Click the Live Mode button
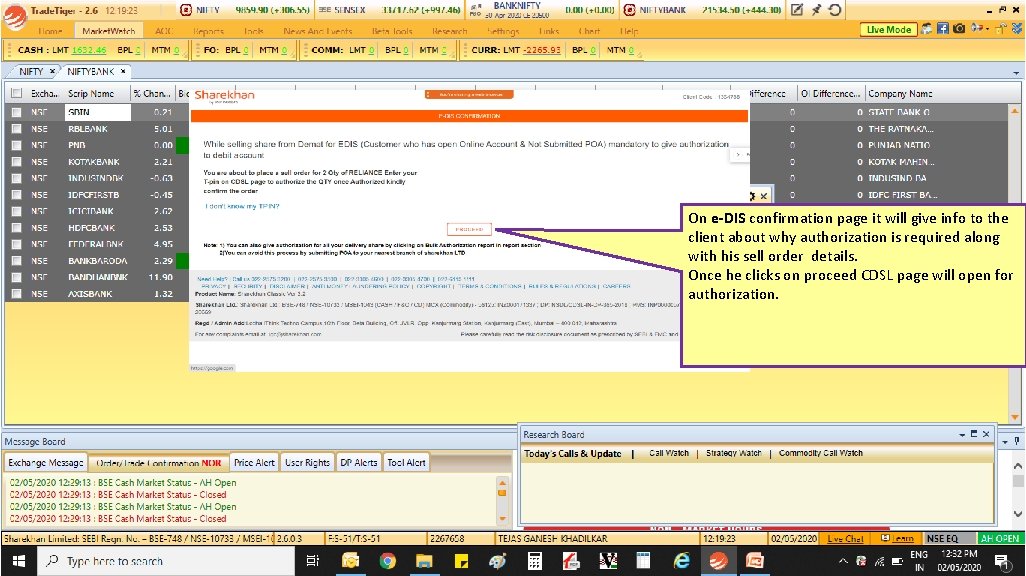Image resolution: width=1026 pixels, height=576 pixels. point(889,29)
